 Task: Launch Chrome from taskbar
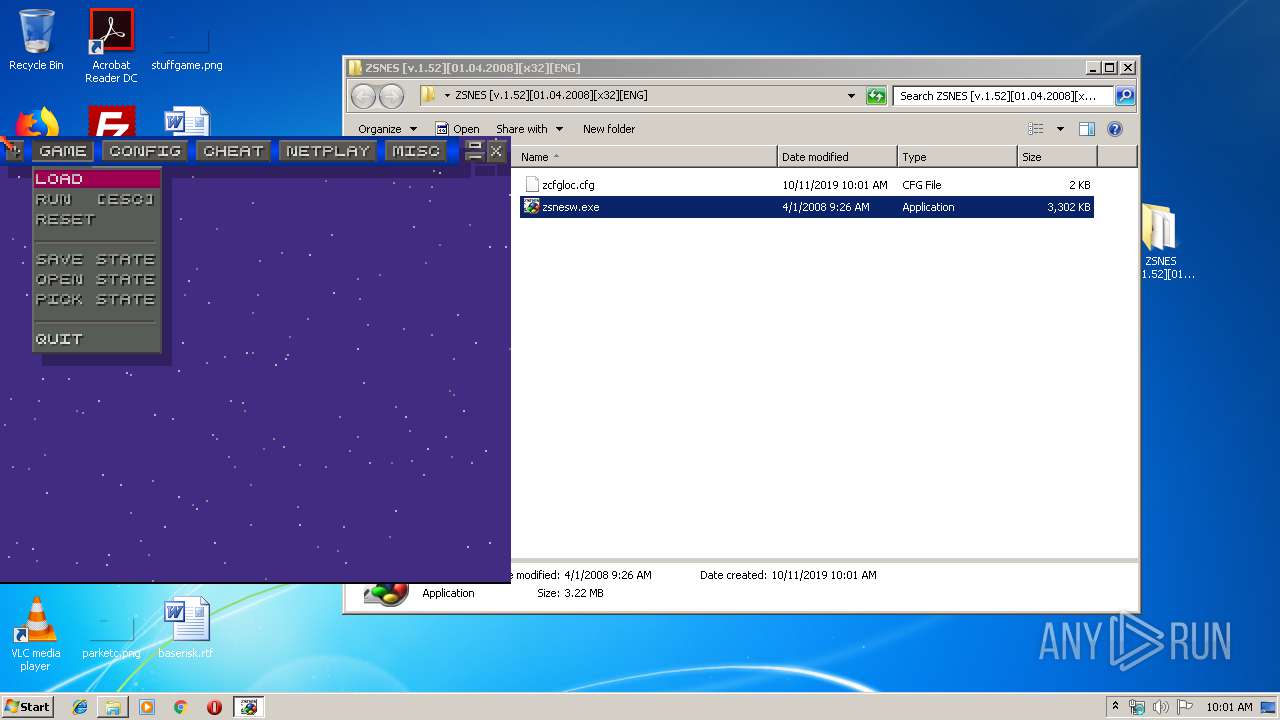pyautogui.click(x=180, y=707)
